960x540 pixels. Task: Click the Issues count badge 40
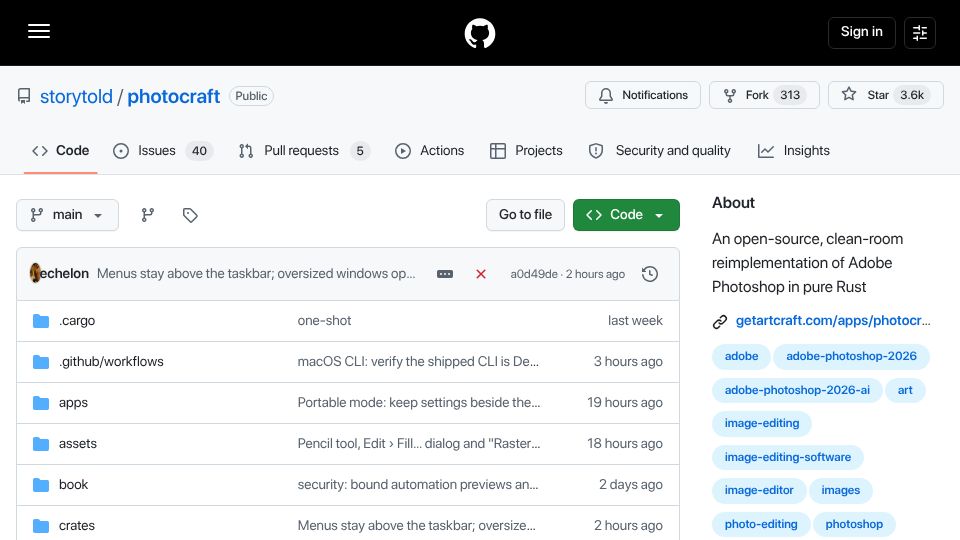pos(199,151)
